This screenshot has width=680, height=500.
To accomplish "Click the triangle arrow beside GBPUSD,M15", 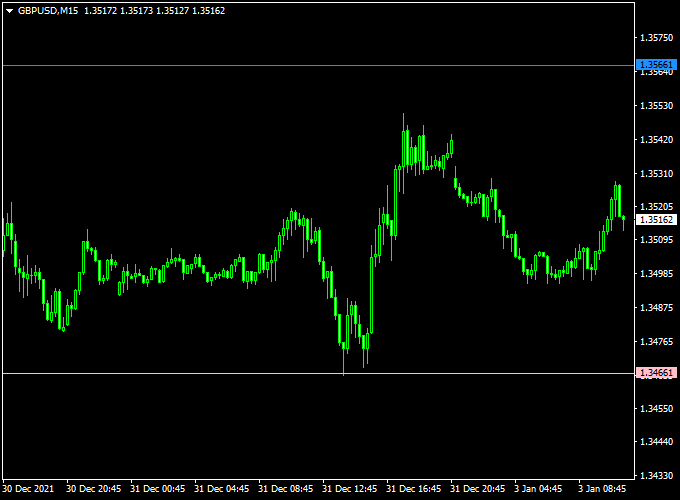I will [x=9, y=10].
